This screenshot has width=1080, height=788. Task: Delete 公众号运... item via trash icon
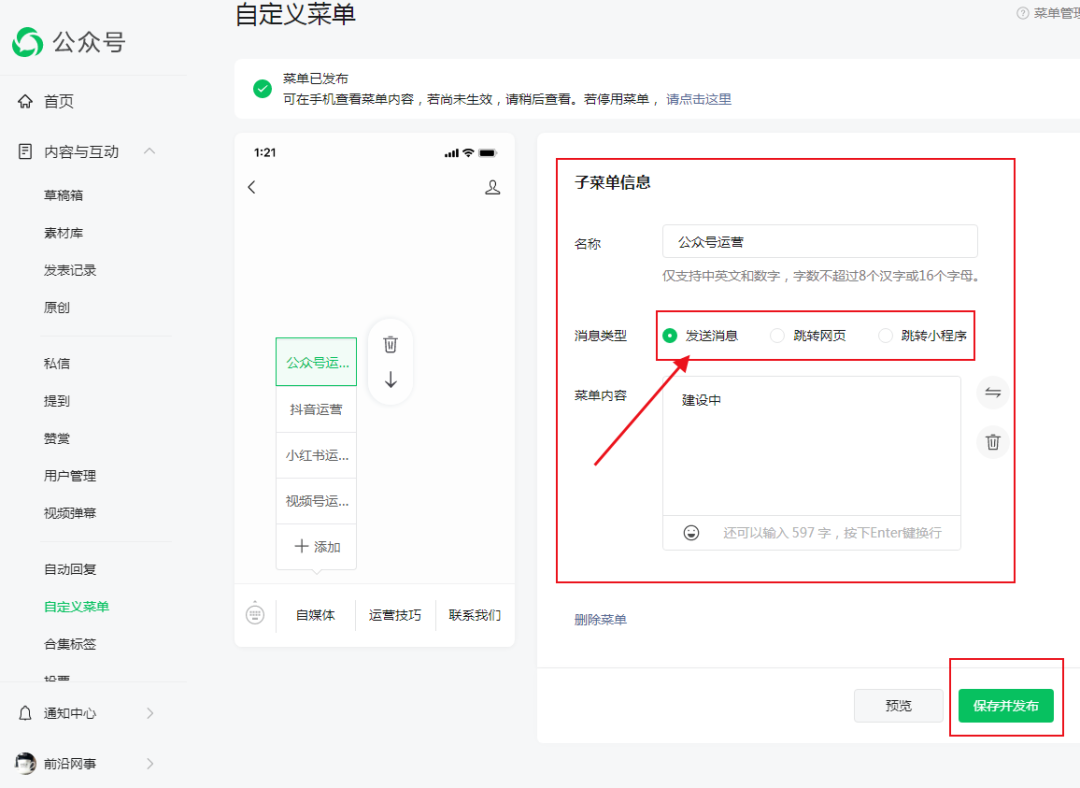(x=390, y=344)
